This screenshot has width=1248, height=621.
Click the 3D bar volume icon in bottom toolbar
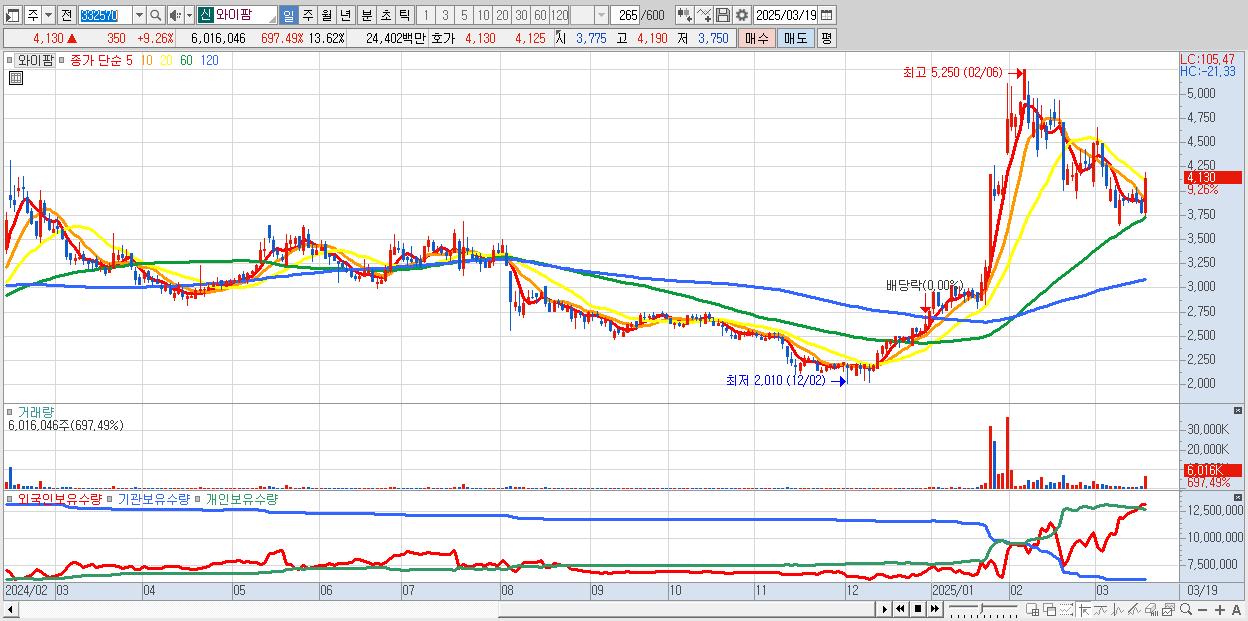(x=1151, y=610)
